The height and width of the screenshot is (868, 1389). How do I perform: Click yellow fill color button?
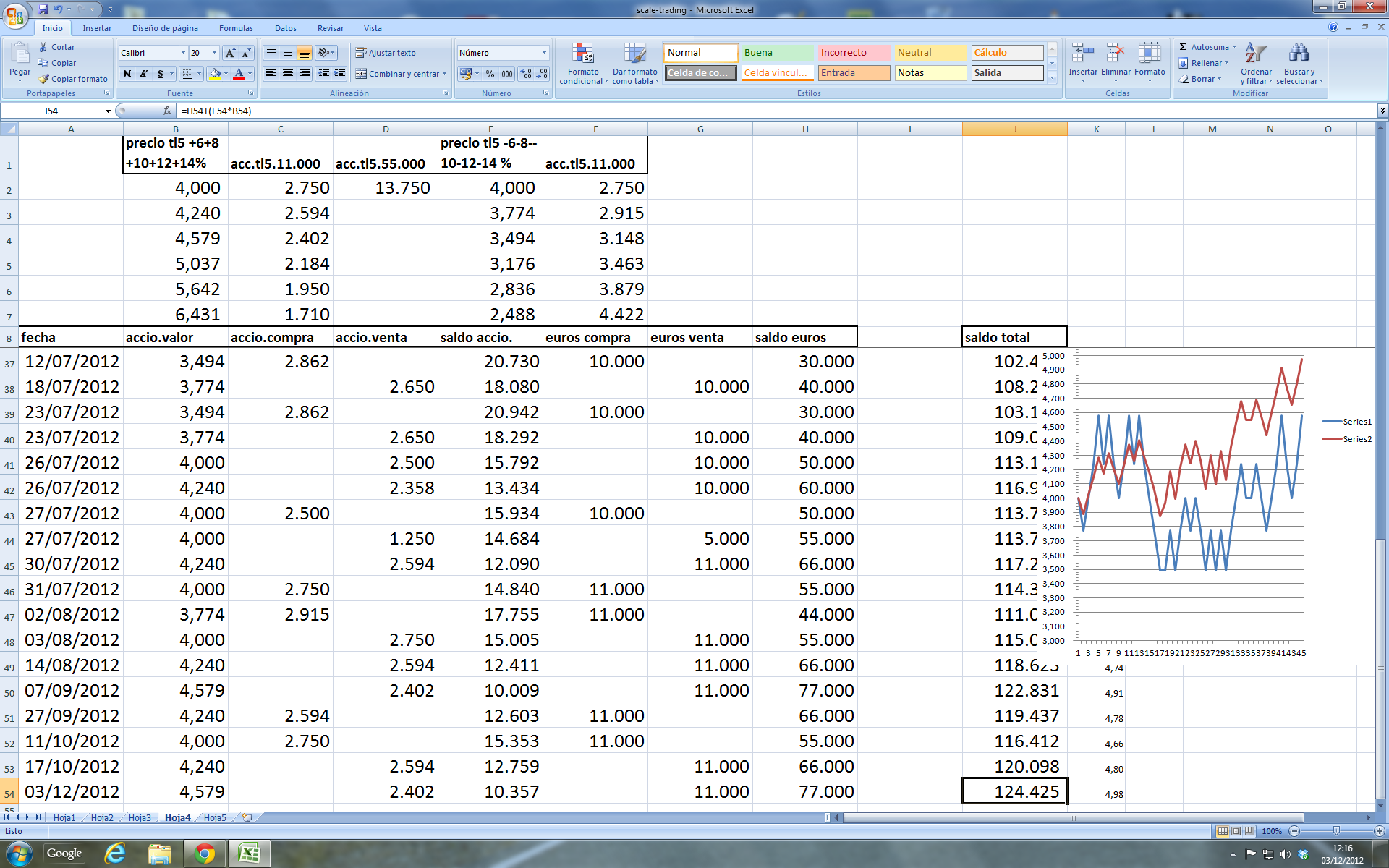click(215, 74)
